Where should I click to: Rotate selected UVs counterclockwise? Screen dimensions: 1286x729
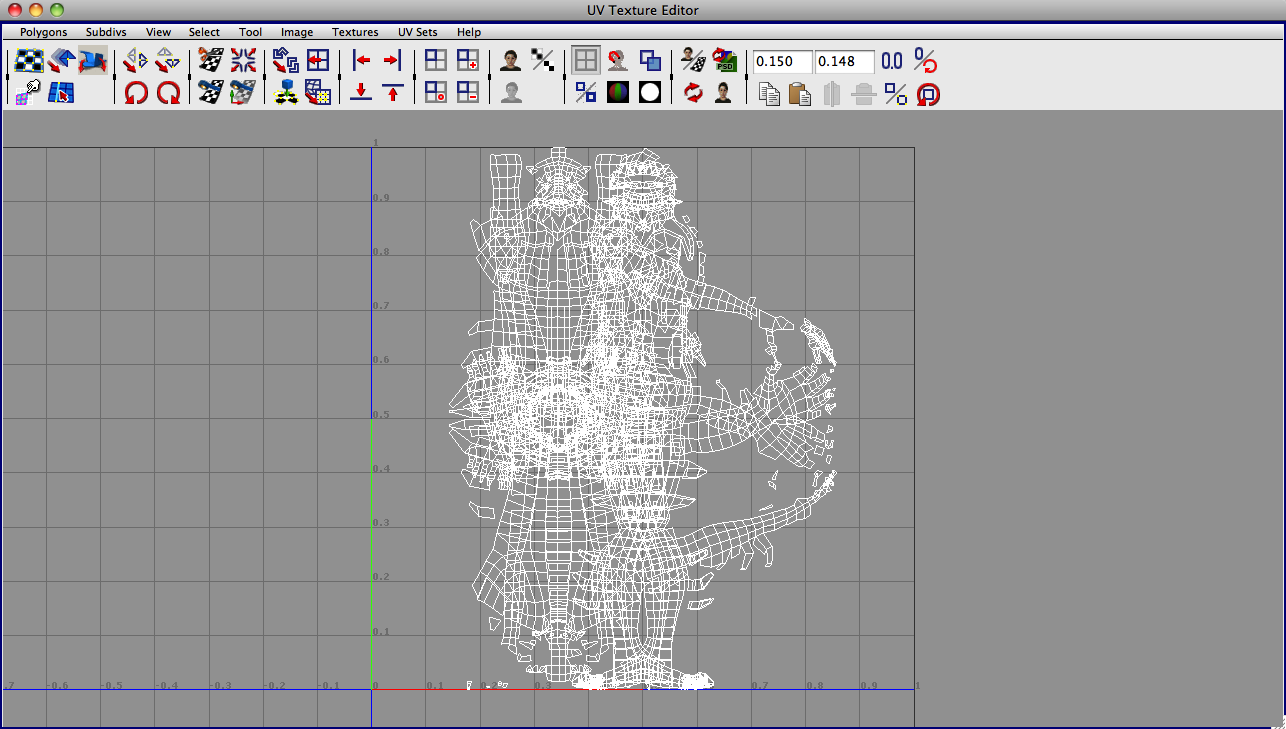pyautogui.click(x=136, y=92)
